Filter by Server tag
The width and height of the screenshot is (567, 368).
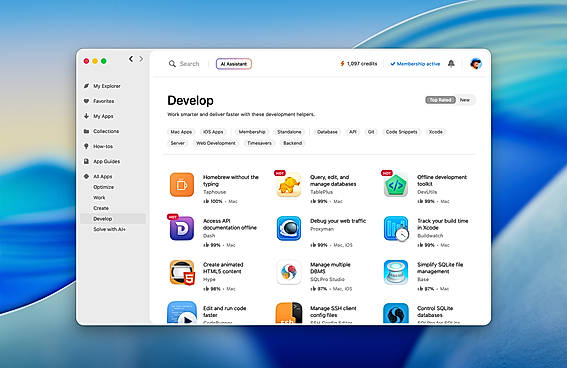[178, 143]
